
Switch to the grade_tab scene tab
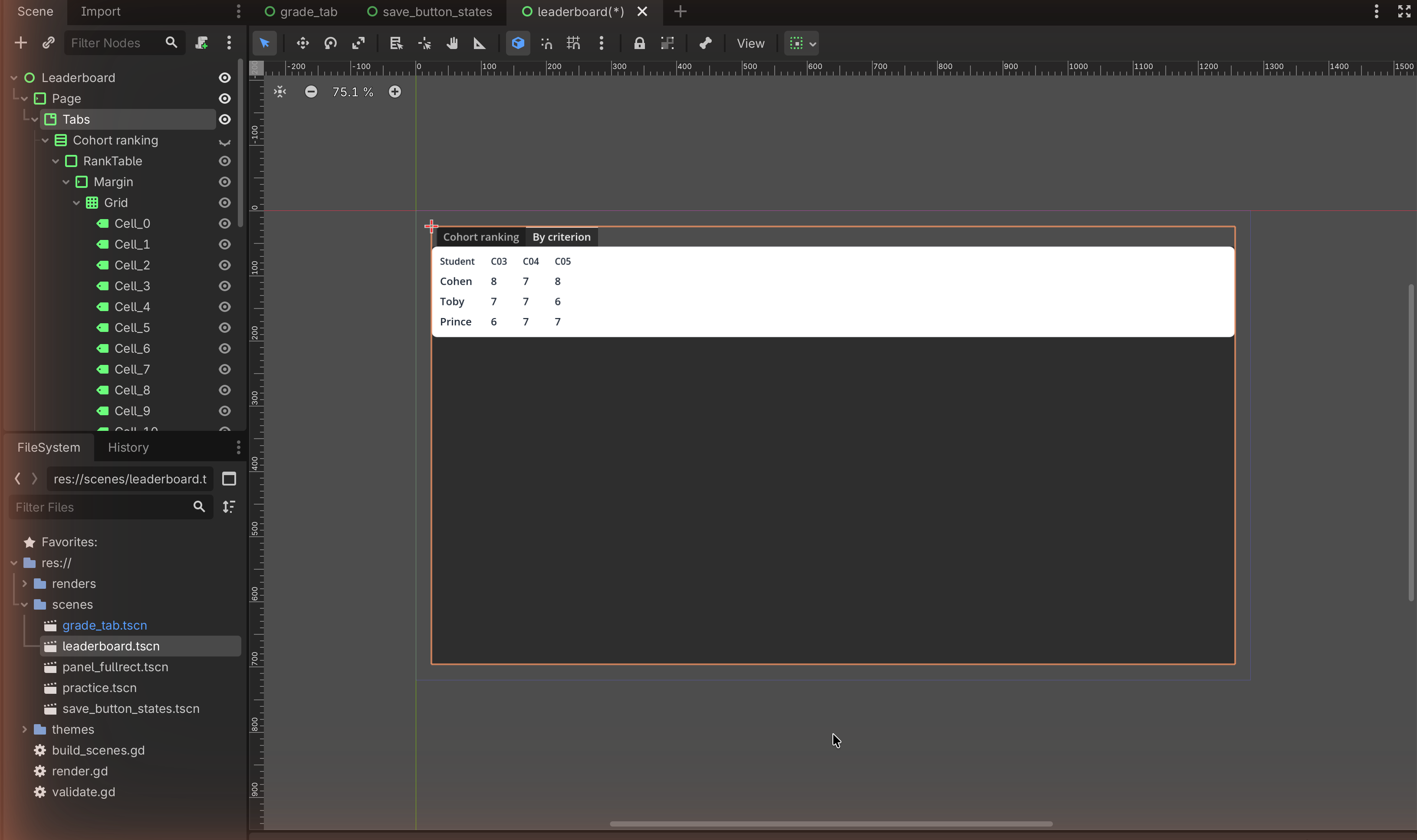coord(301,11)
